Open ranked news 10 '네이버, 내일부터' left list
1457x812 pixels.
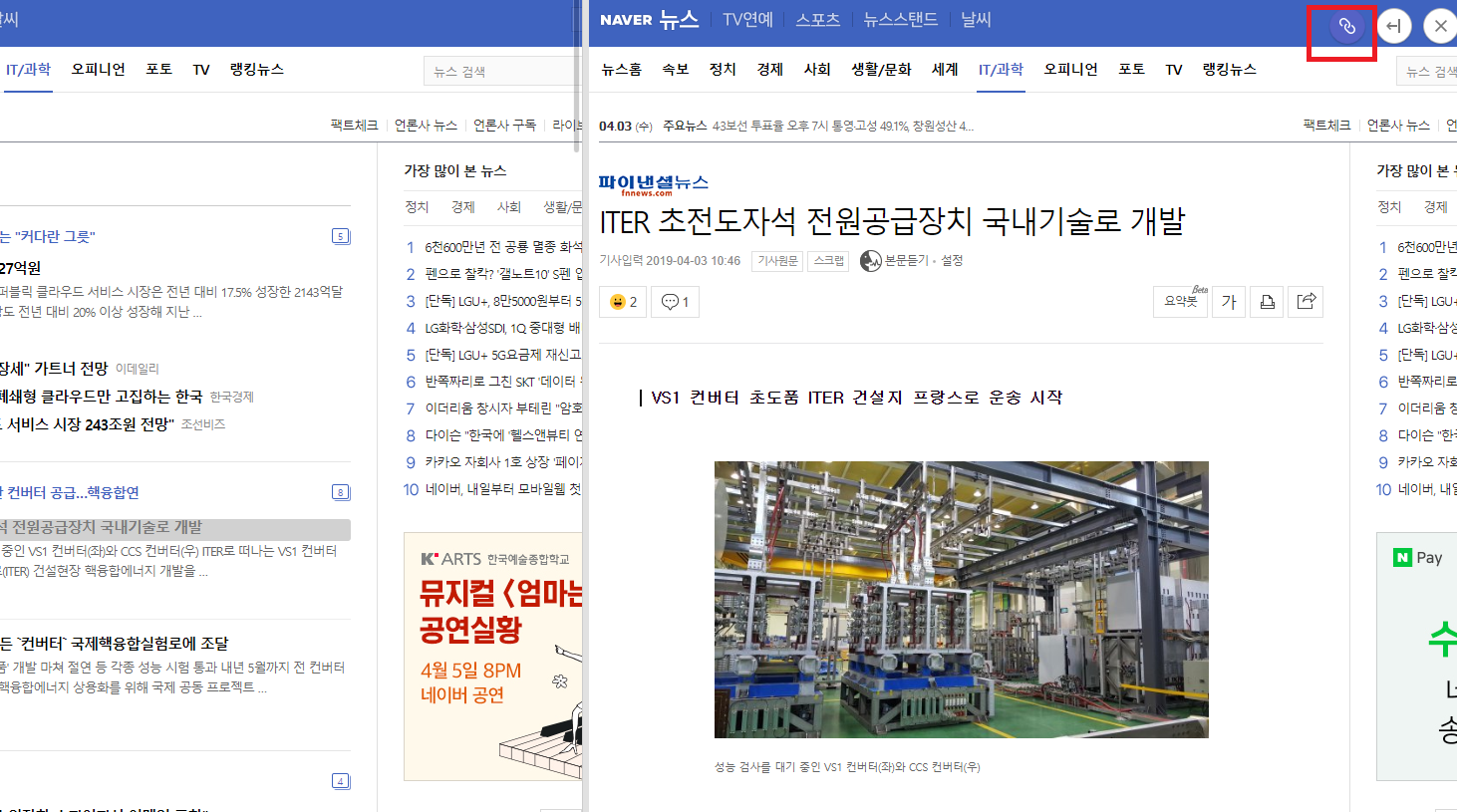click(x=503, y=488)
